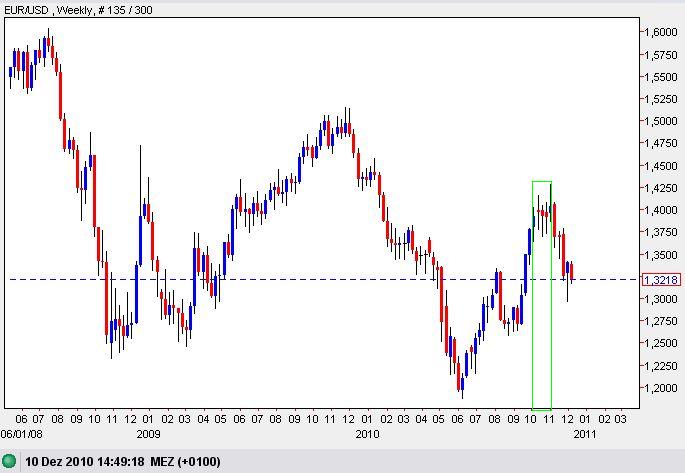Image resolution: width=685 pixels, height=473 pixels.
Task: Click the 1,4500 price axis label
Action: click(661, 166)
